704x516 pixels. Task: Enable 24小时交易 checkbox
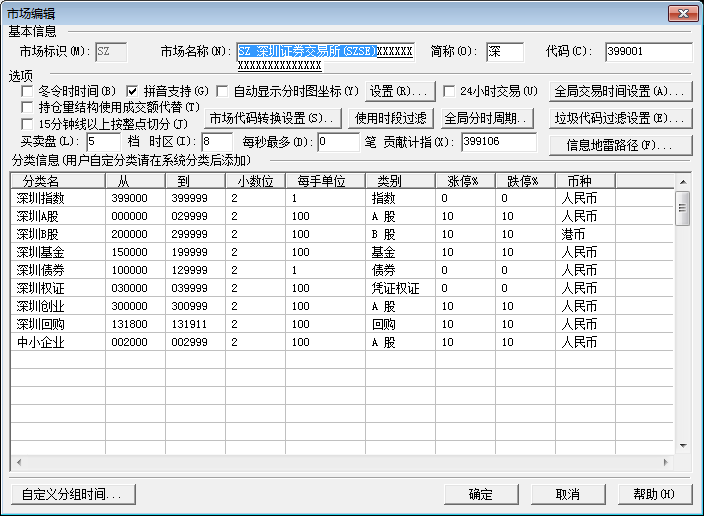point(450,91)
